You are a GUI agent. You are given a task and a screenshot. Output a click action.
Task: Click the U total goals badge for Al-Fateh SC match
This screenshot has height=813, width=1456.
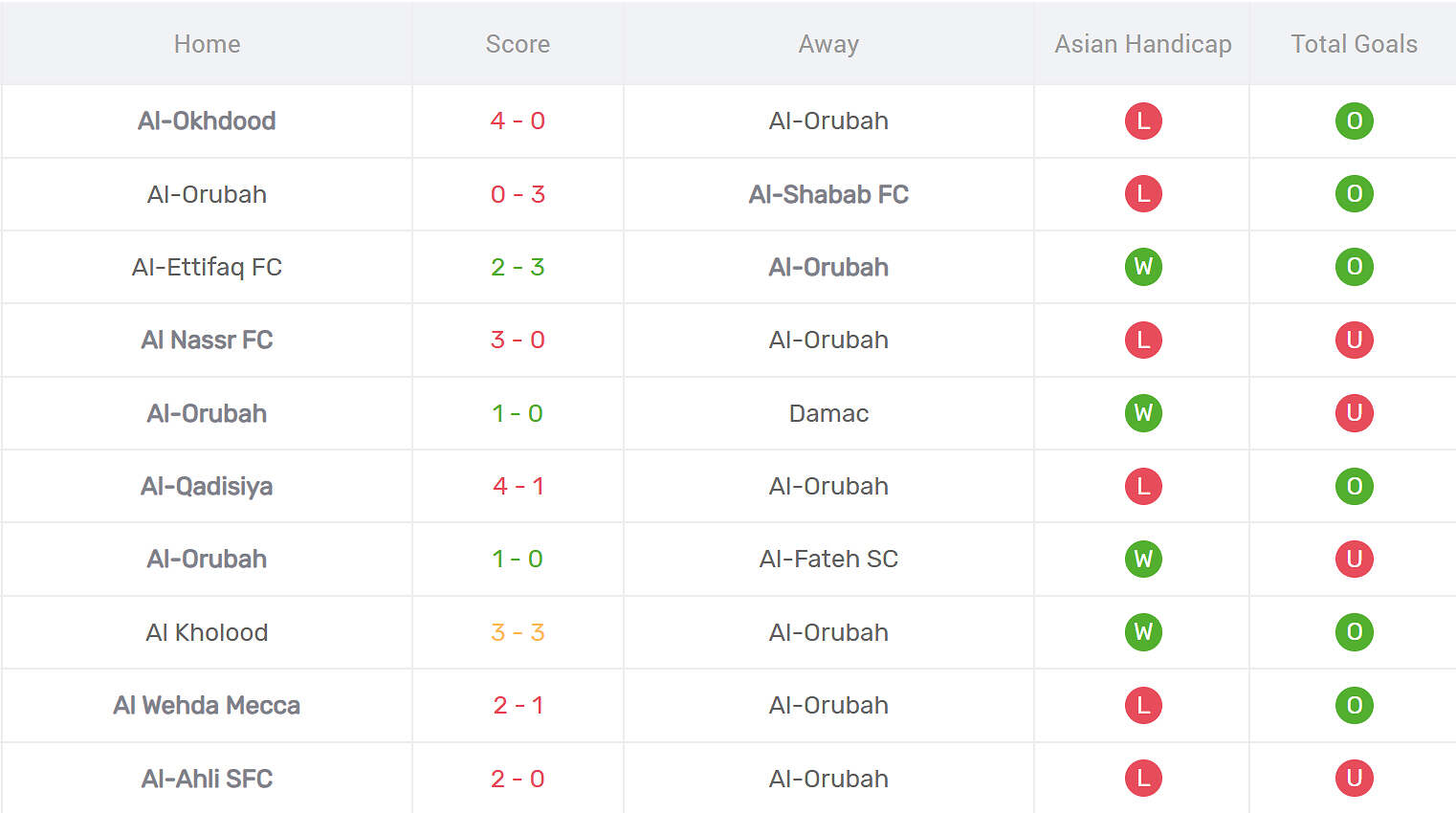click(1355, 559)
